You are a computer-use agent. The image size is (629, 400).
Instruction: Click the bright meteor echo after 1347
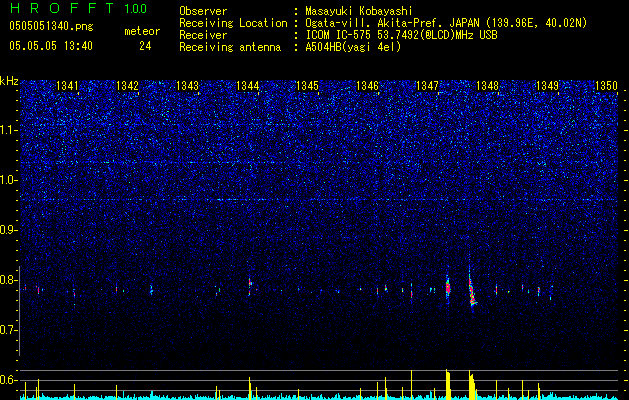448,287
